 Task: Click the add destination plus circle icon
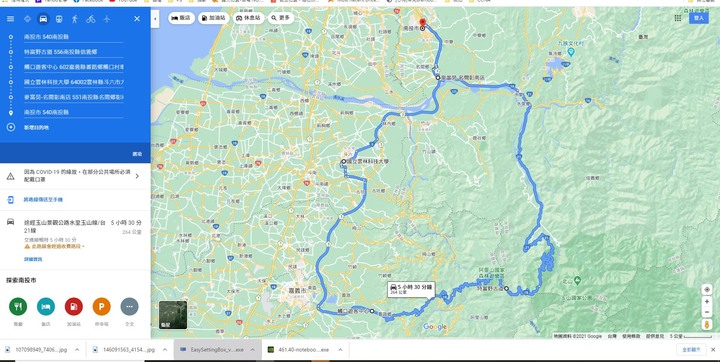[11, 127]
